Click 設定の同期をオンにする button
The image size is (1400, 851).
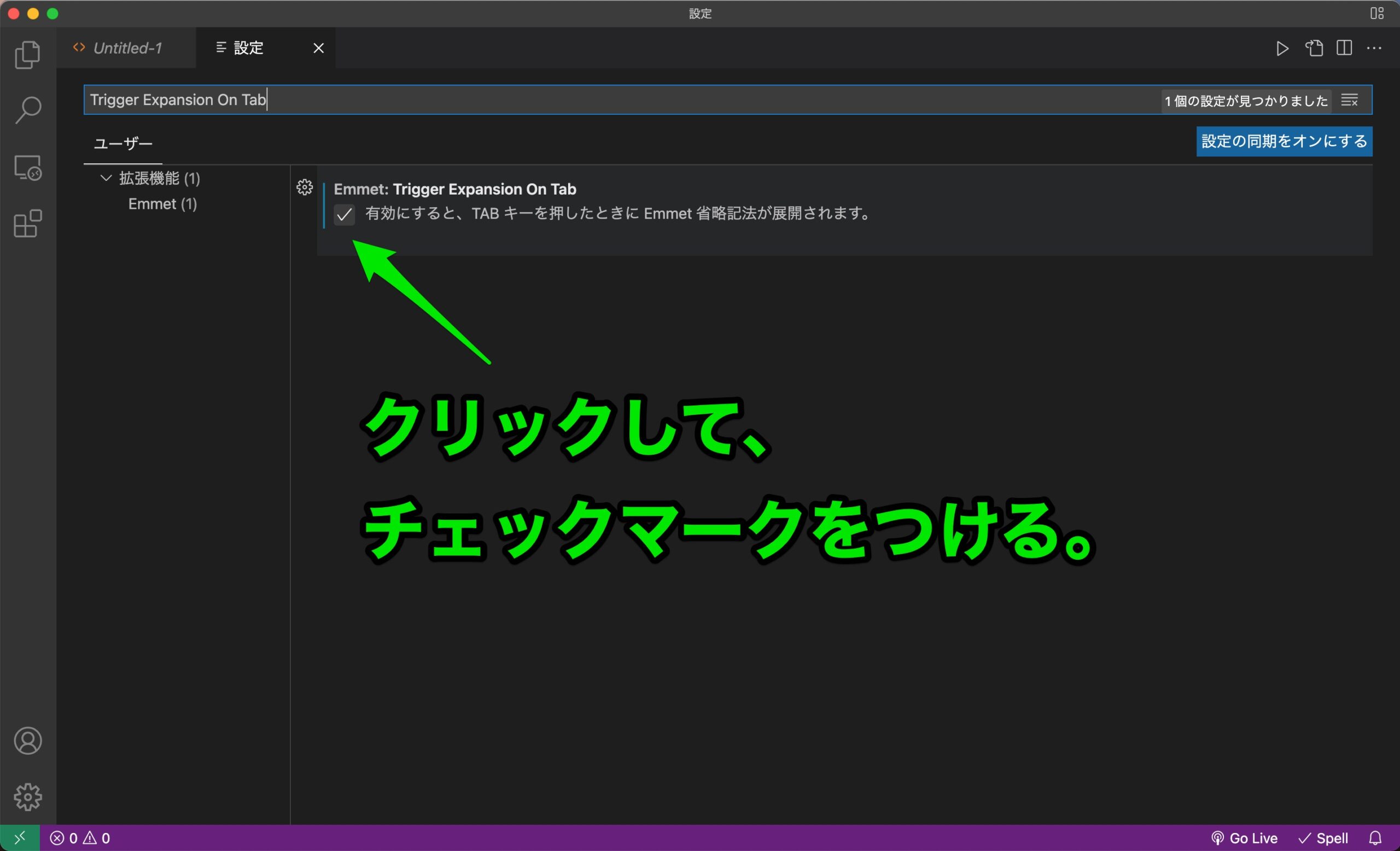pos(1284,142)
